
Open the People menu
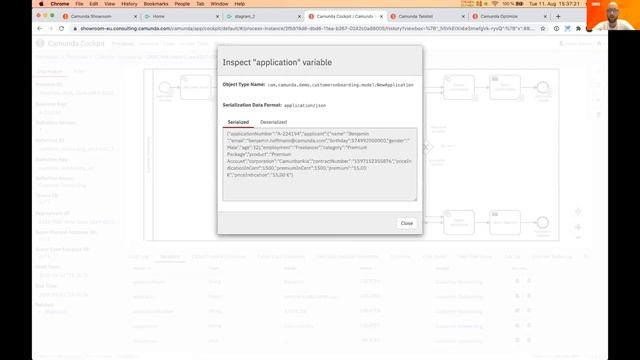click(182, 4)
